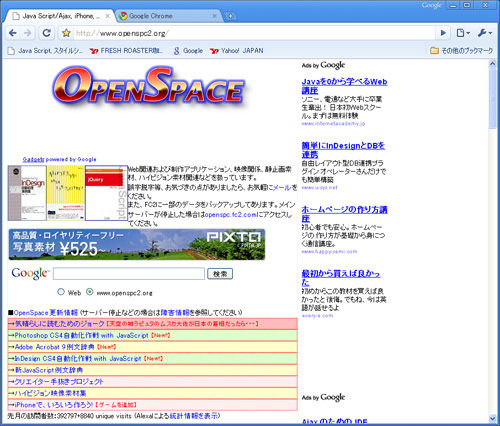Click the scrollbar down arrow
The height and width of the screenshot is (426, 500).
click(493, 418)
